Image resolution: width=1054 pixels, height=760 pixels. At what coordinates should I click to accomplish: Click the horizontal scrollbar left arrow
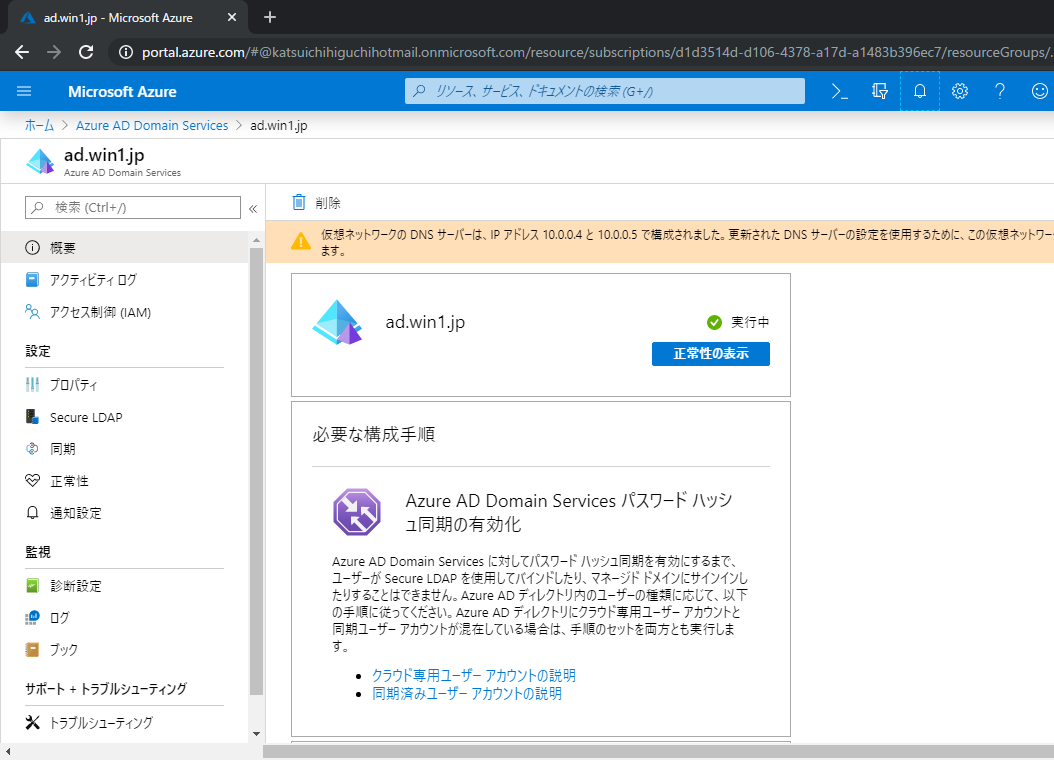(x=7, y=751)
